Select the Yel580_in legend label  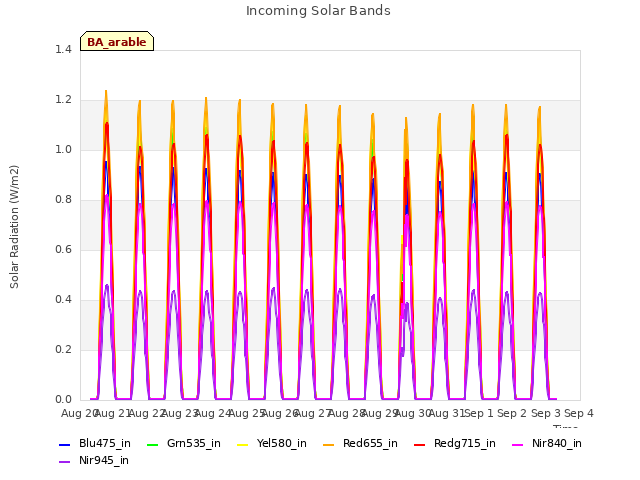tap(282, 444)
